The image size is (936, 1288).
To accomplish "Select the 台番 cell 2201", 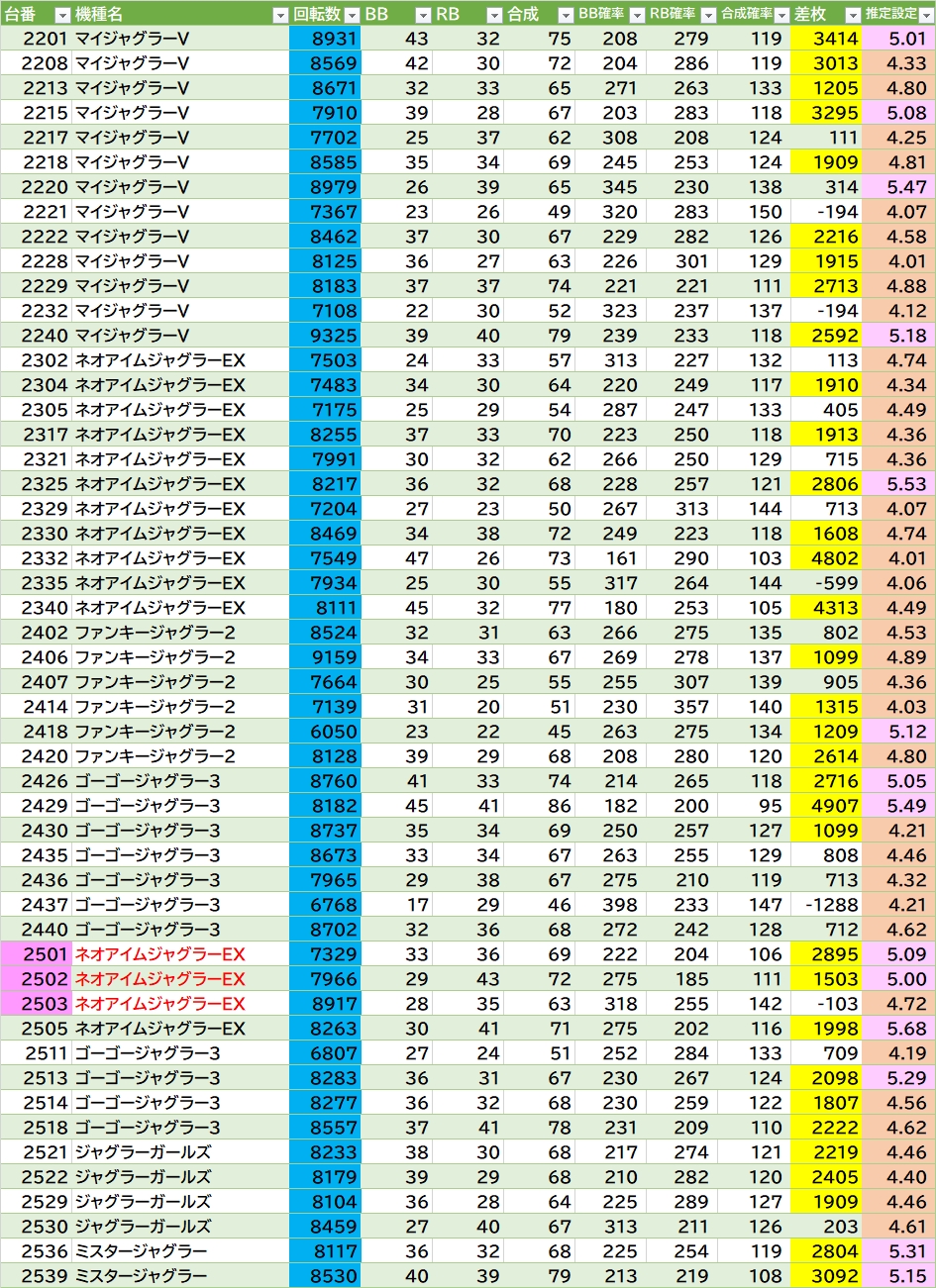I will (36, 39).
